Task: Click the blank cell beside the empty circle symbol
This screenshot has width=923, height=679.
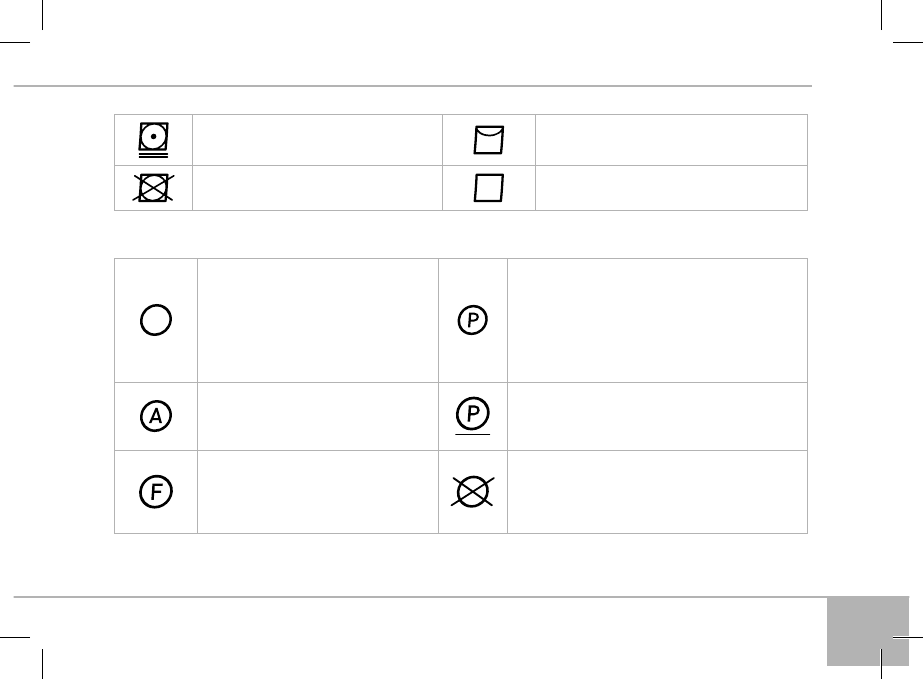Action: [317, 321]
